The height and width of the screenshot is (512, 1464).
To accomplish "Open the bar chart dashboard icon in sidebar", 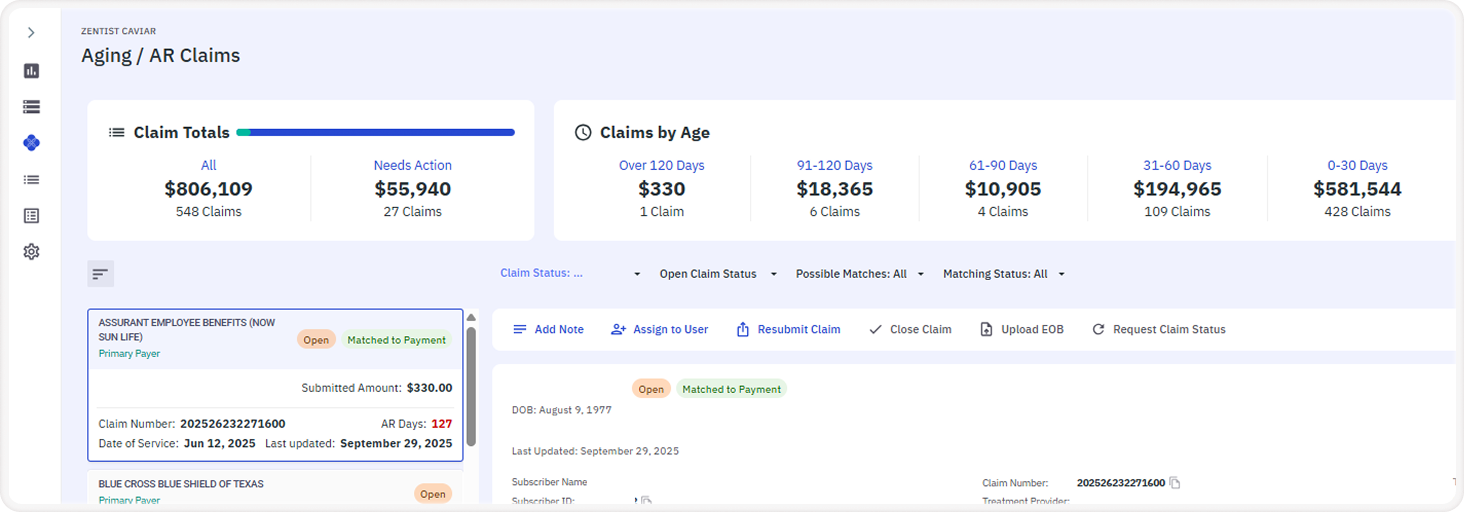I will coord(31,71).
